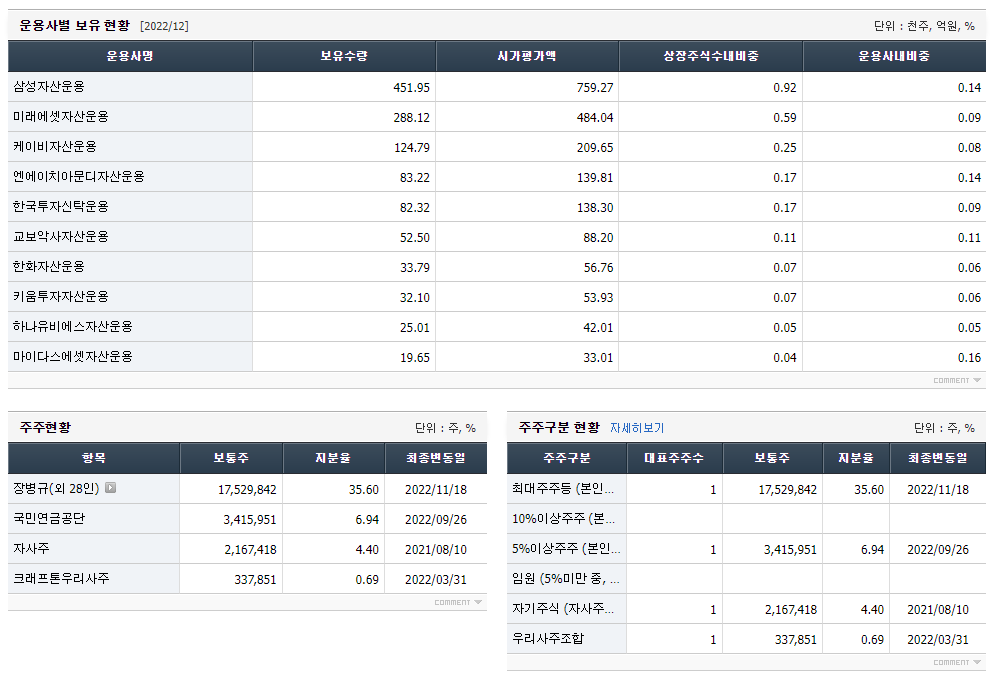The image size is (990, 676).
Task: Click 337,851 in 주주현황 table
Action: point(255,579)
